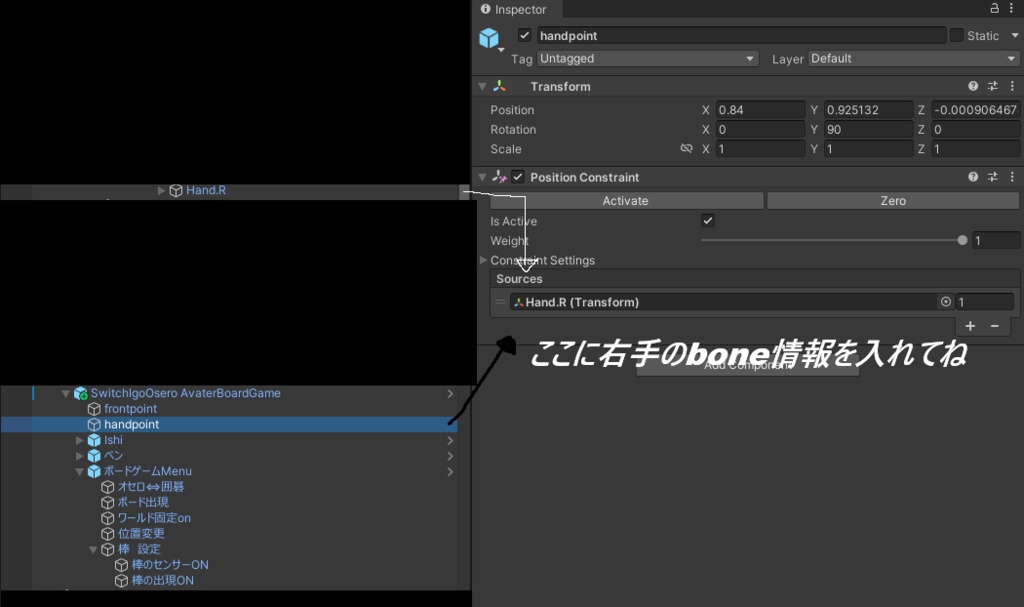Image resolution: width=1024 pixels, height=607 pixels.
Task: Collapse the Transform component foldout
Action: point(483,86)
